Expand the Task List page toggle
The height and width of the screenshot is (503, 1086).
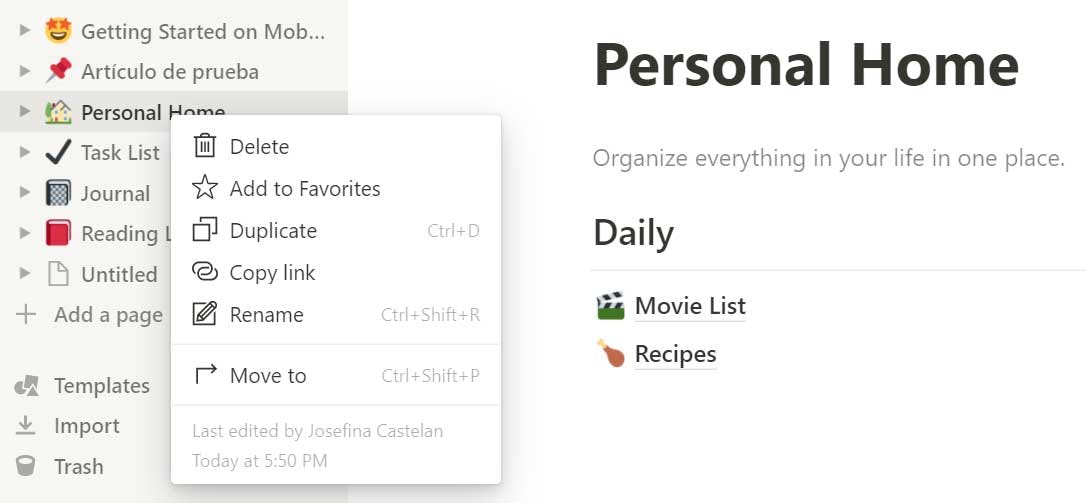point(25,152)
